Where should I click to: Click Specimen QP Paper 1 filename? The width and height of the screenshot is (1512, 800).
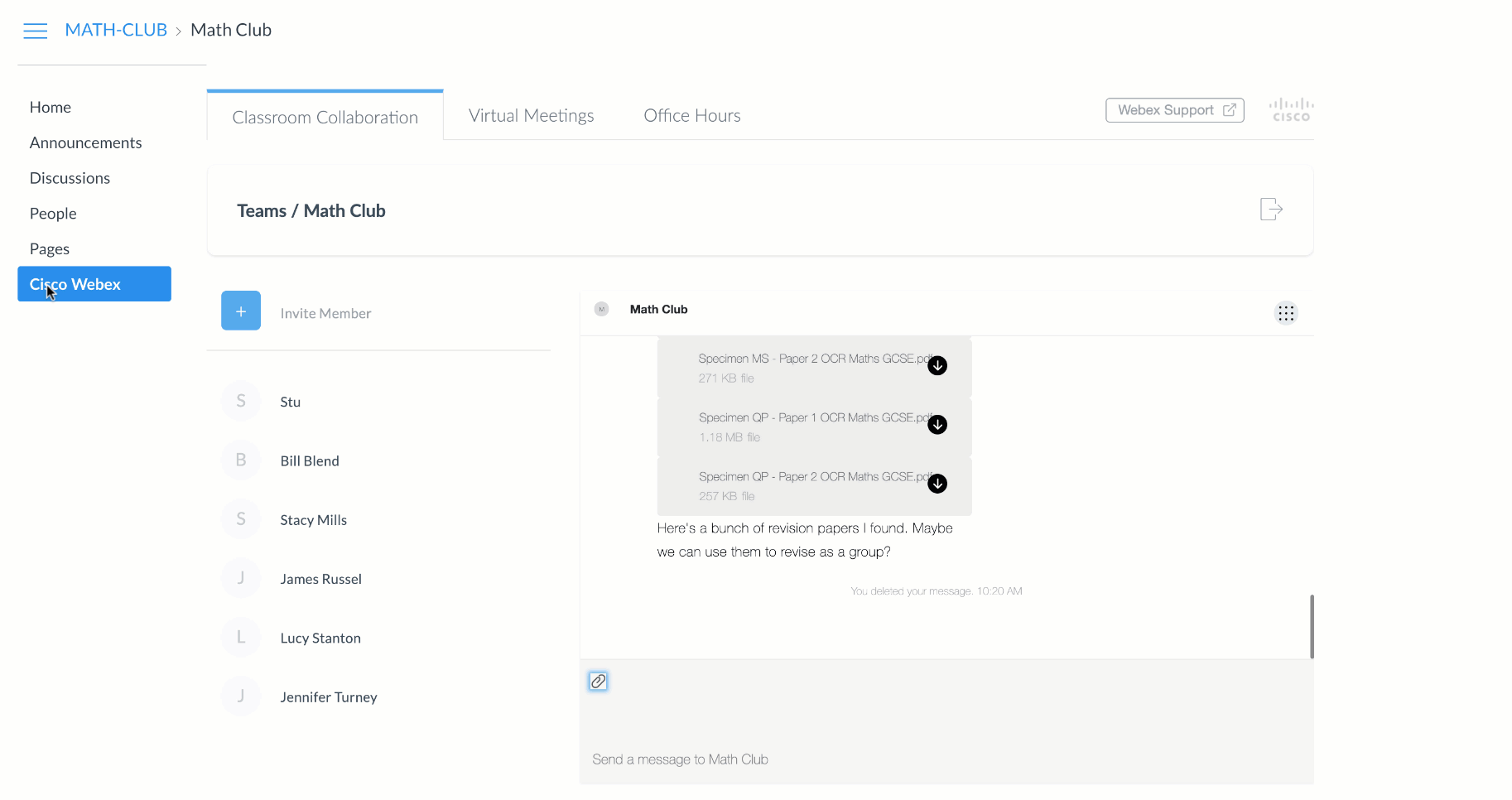click(x=816, y=417)
